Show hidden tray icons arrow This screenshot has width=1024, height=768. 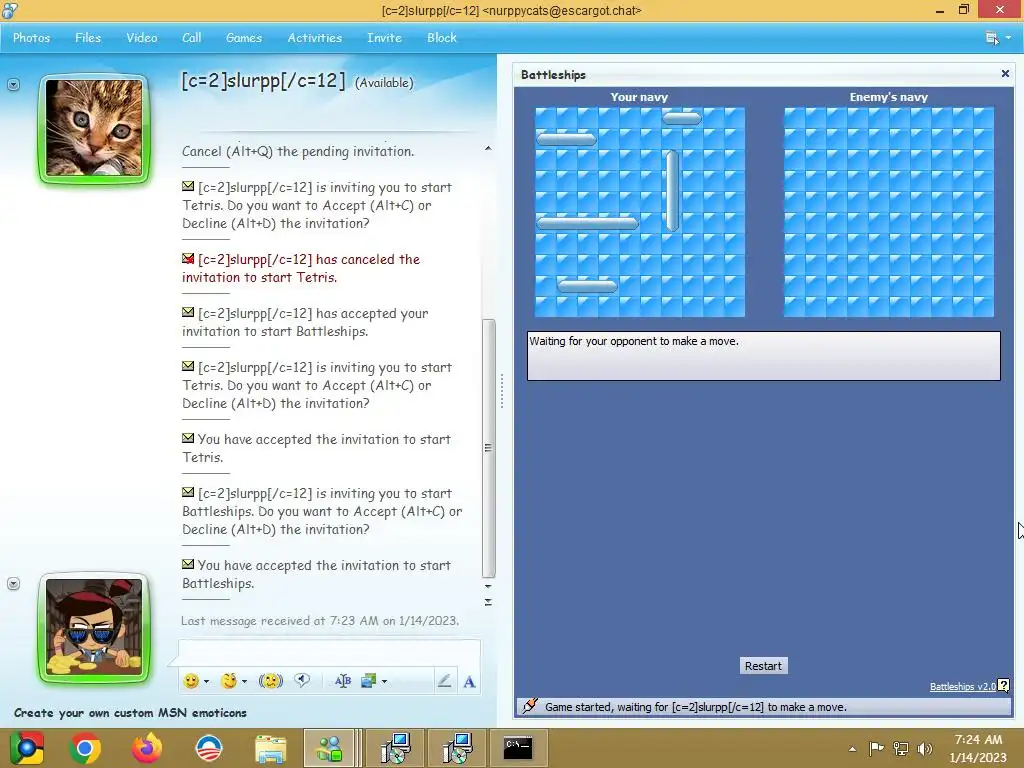(x=852, y=748)
